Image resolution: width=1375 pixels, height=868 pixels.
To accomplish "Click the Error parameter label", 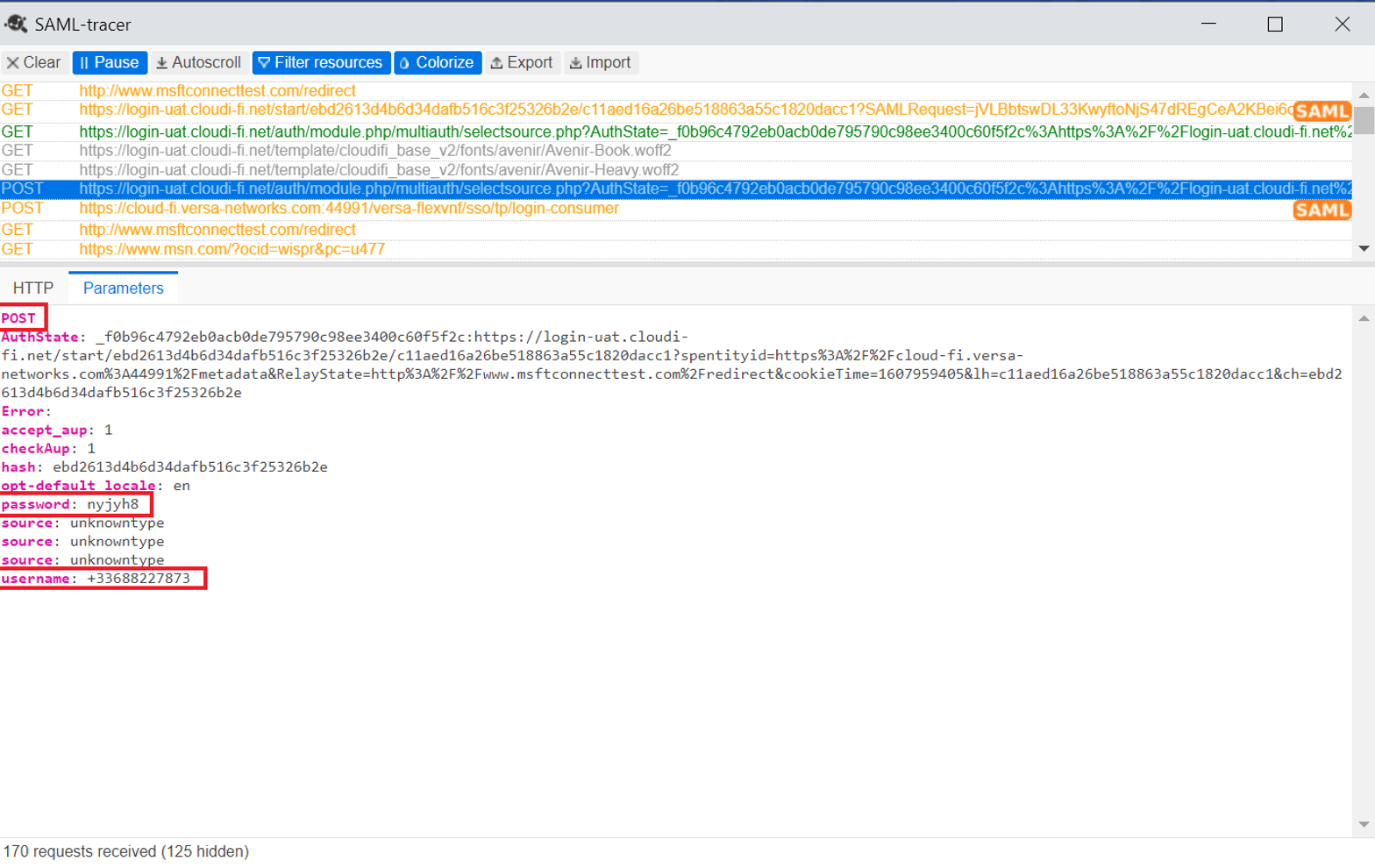I will 23,411.
